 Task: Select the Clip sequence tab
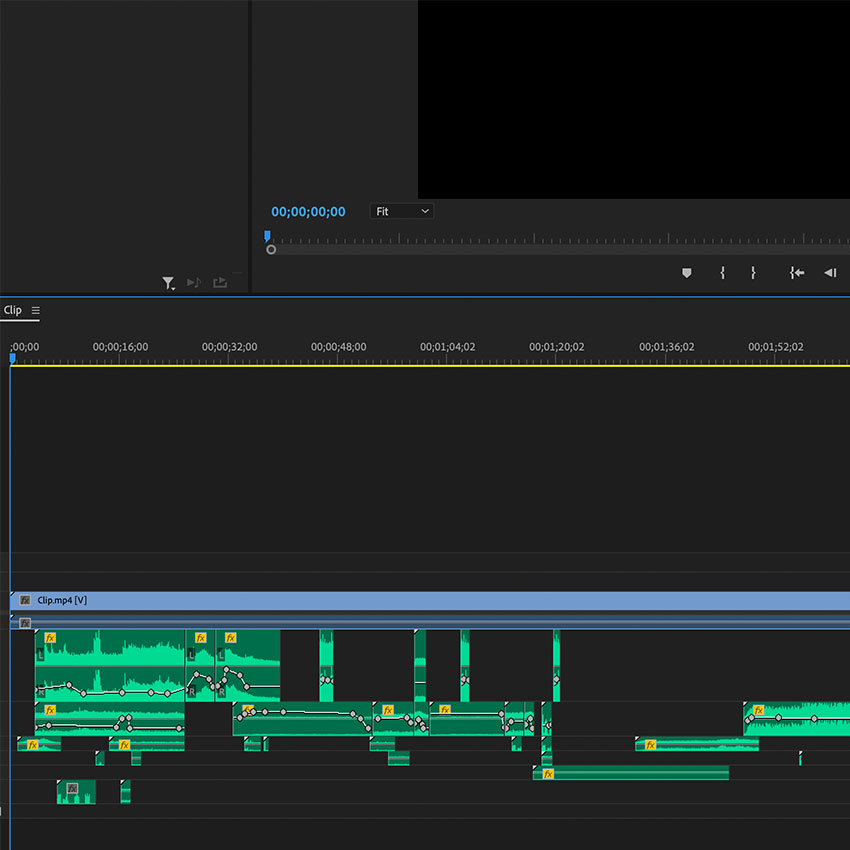click(12, 311)
